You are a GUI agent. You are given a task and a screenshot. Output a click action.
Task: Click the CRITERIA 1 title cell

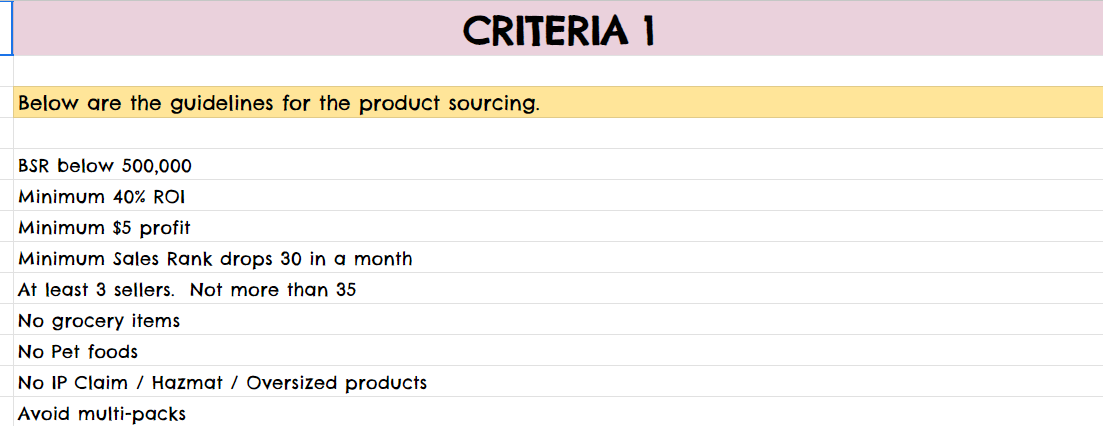558,30
